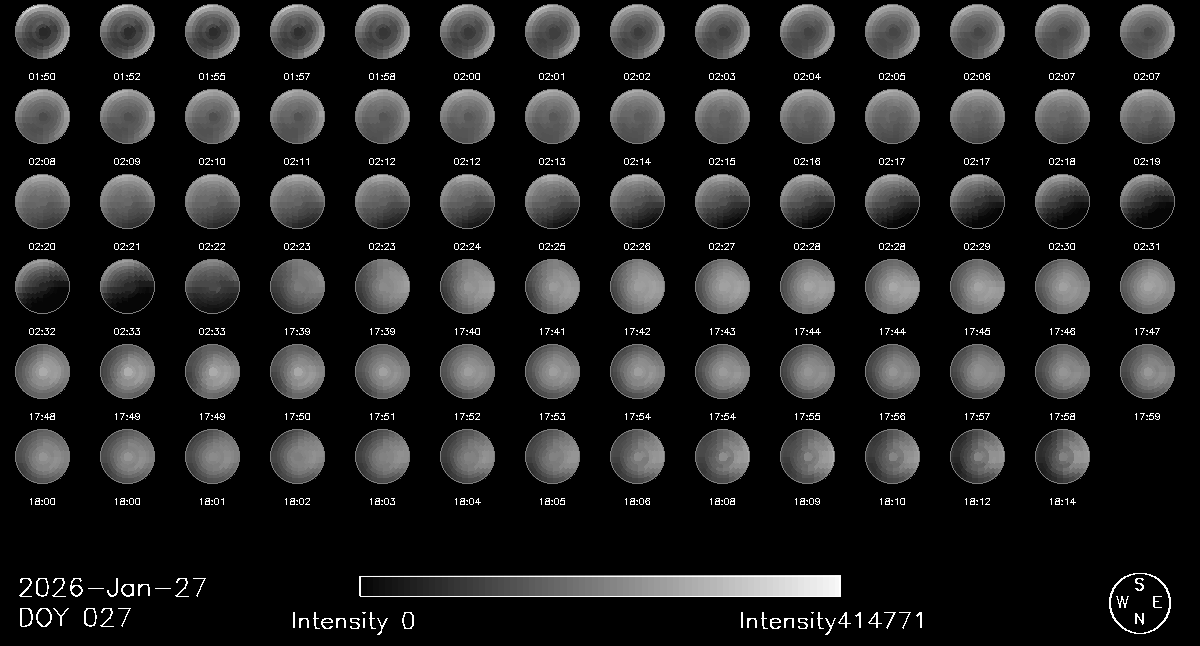Pick the 02:32 shadowed disk image
The width and height of the screenshot is (1200, 646).
42,287
